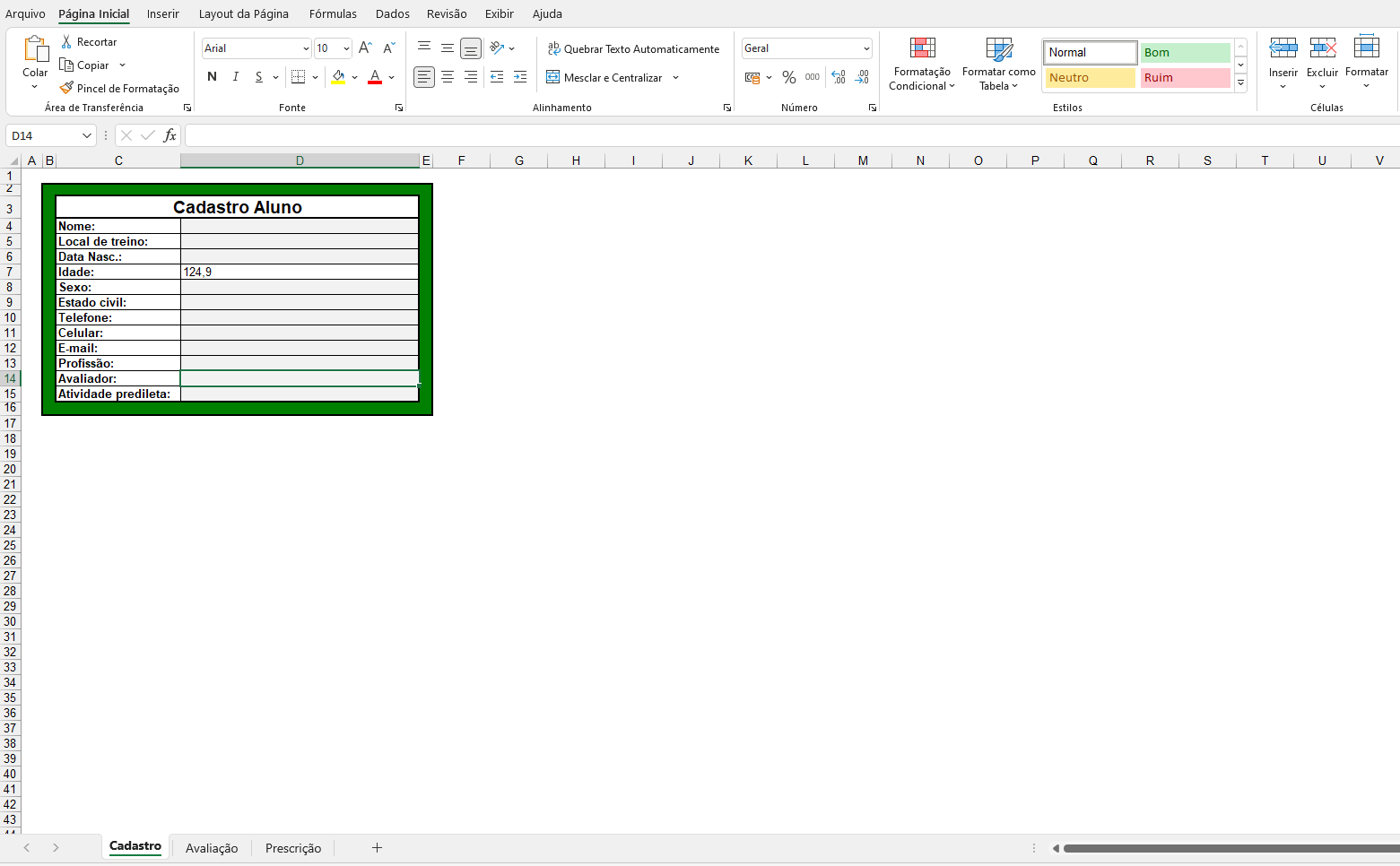The width and height of the screenshot is (1400, 866).
Task: Toggle italic (I) formatting
Action: (235, 77)
